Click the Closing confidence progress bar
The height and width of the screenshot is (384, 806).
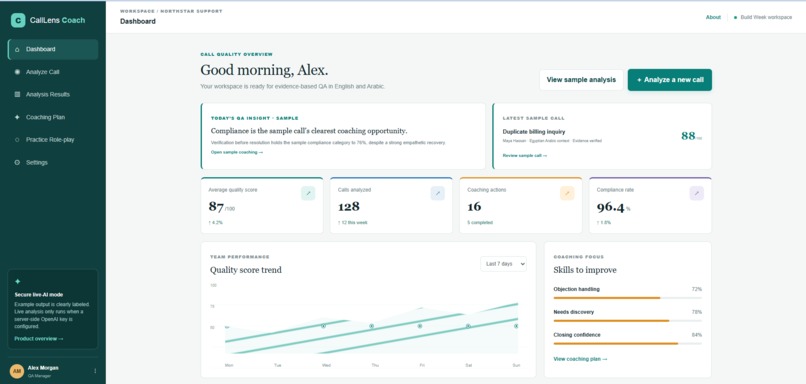(x=628, y=343)
